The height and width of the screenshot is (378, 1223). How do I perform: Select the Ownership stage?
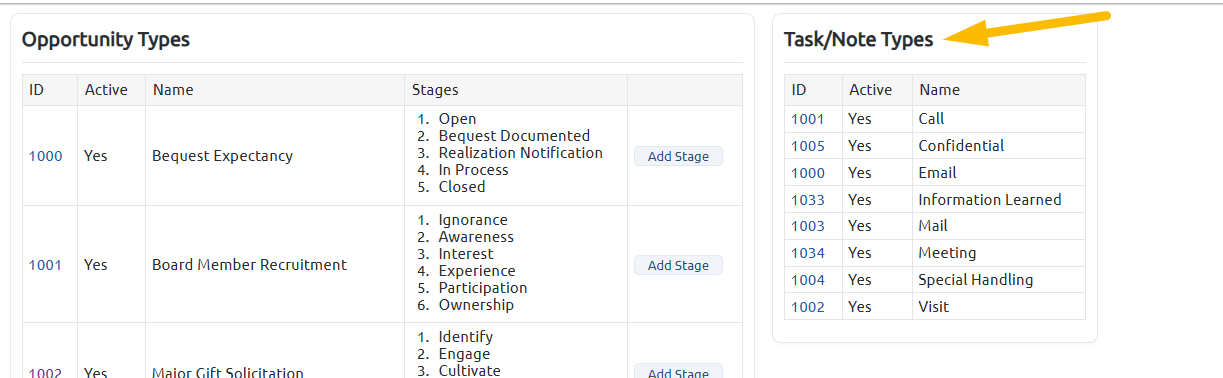pyautogui.click(x=476, y=305)
